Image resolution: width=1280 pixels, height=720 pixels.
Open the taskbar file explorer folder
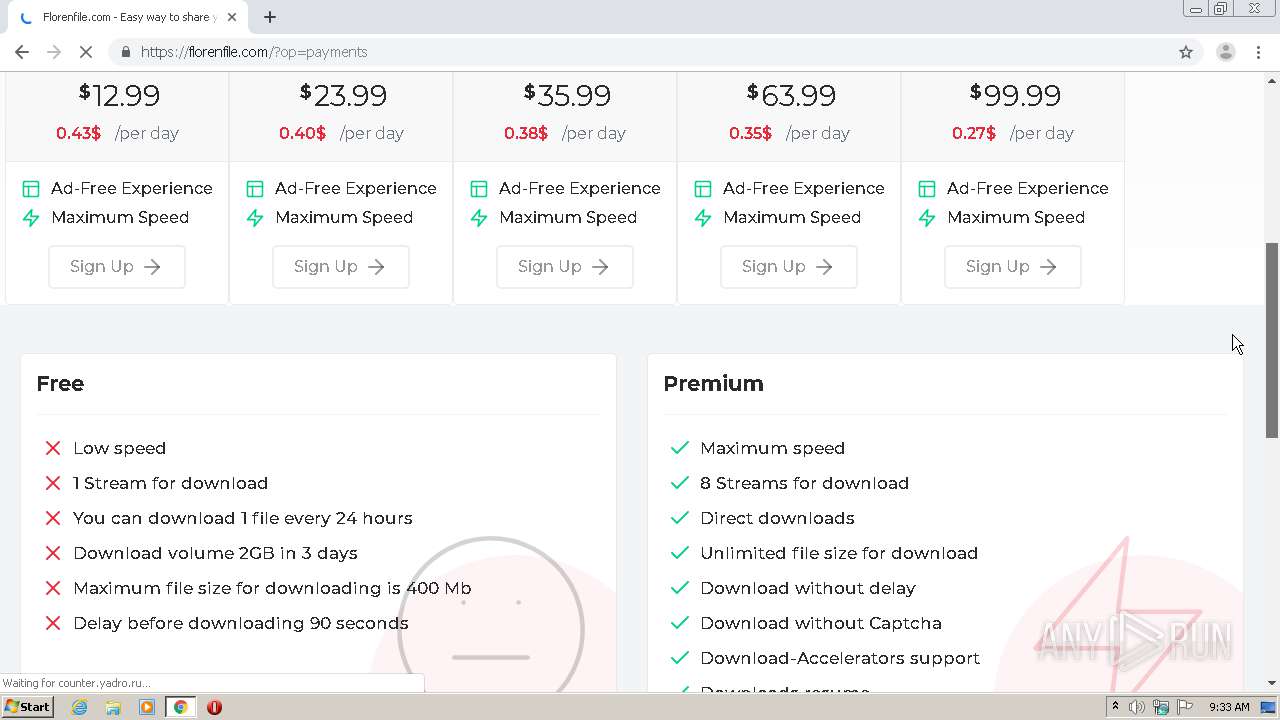(113, 707)
